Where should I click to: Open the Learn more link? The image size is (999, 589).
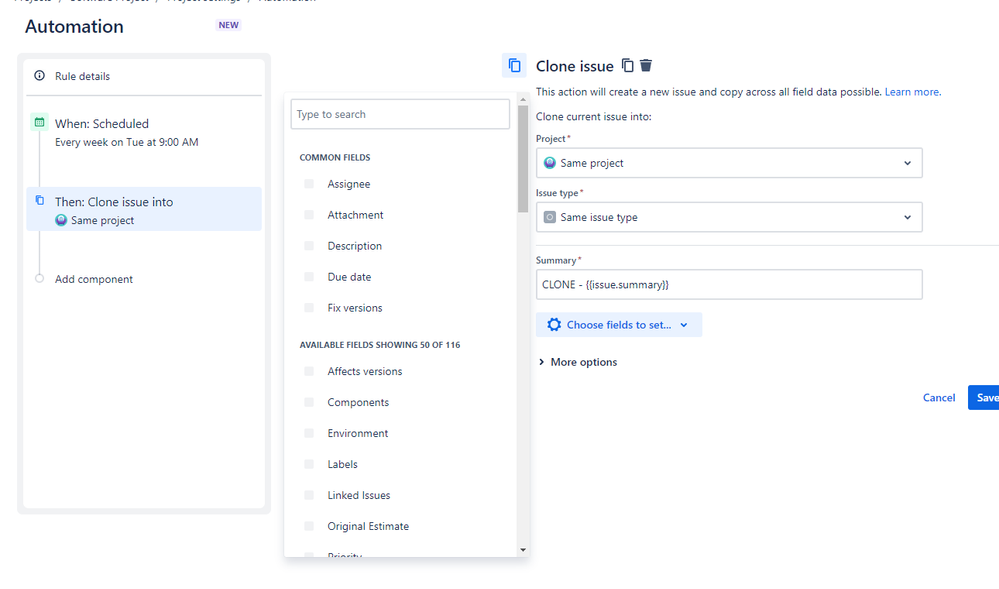(912, 92)
